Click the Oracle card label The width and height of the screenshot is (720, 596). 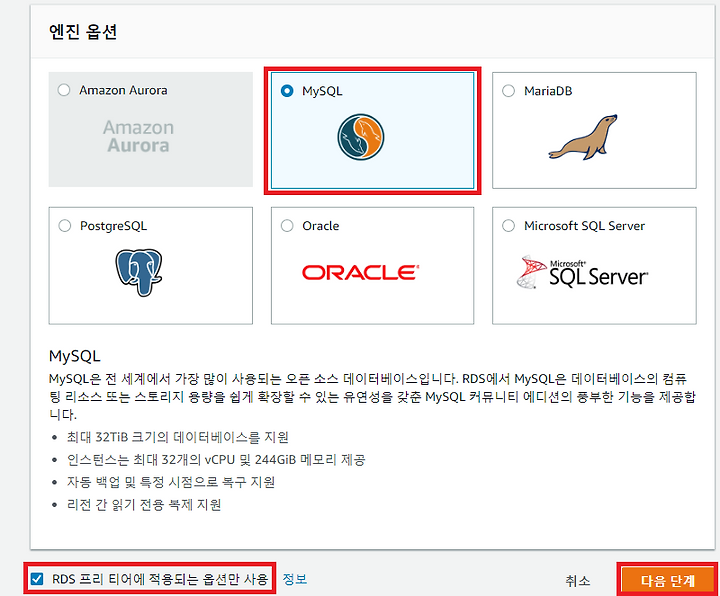point(321,226)
